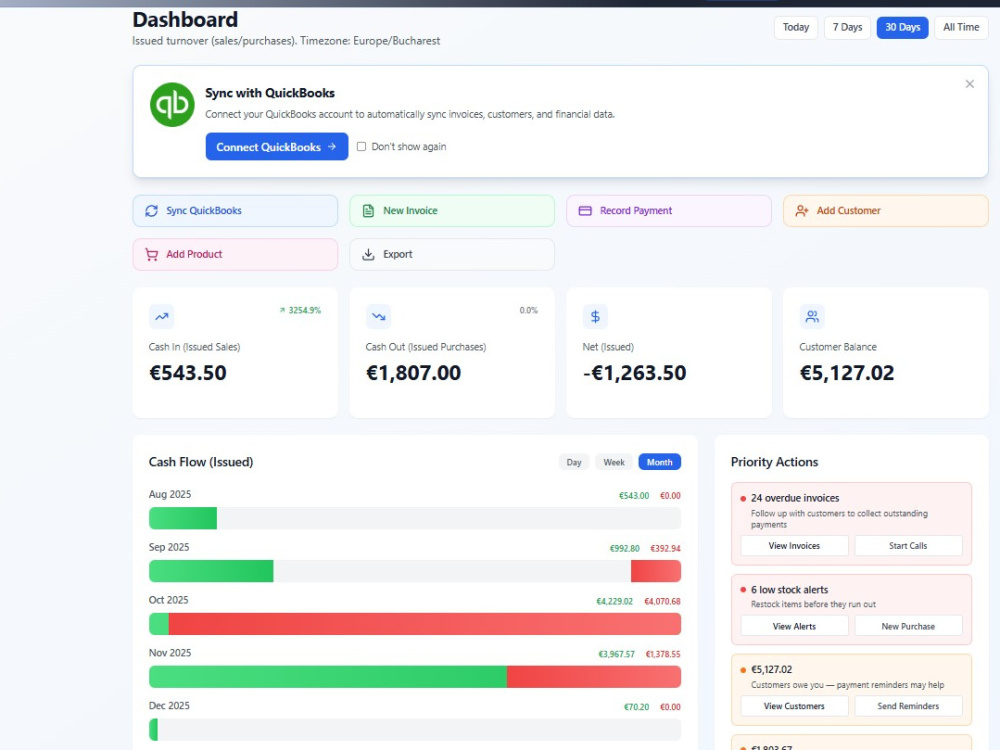The image size is (1000, 750).
Task: Open the Sync QuickBooks quick action
Action: (x=235, y=211)
